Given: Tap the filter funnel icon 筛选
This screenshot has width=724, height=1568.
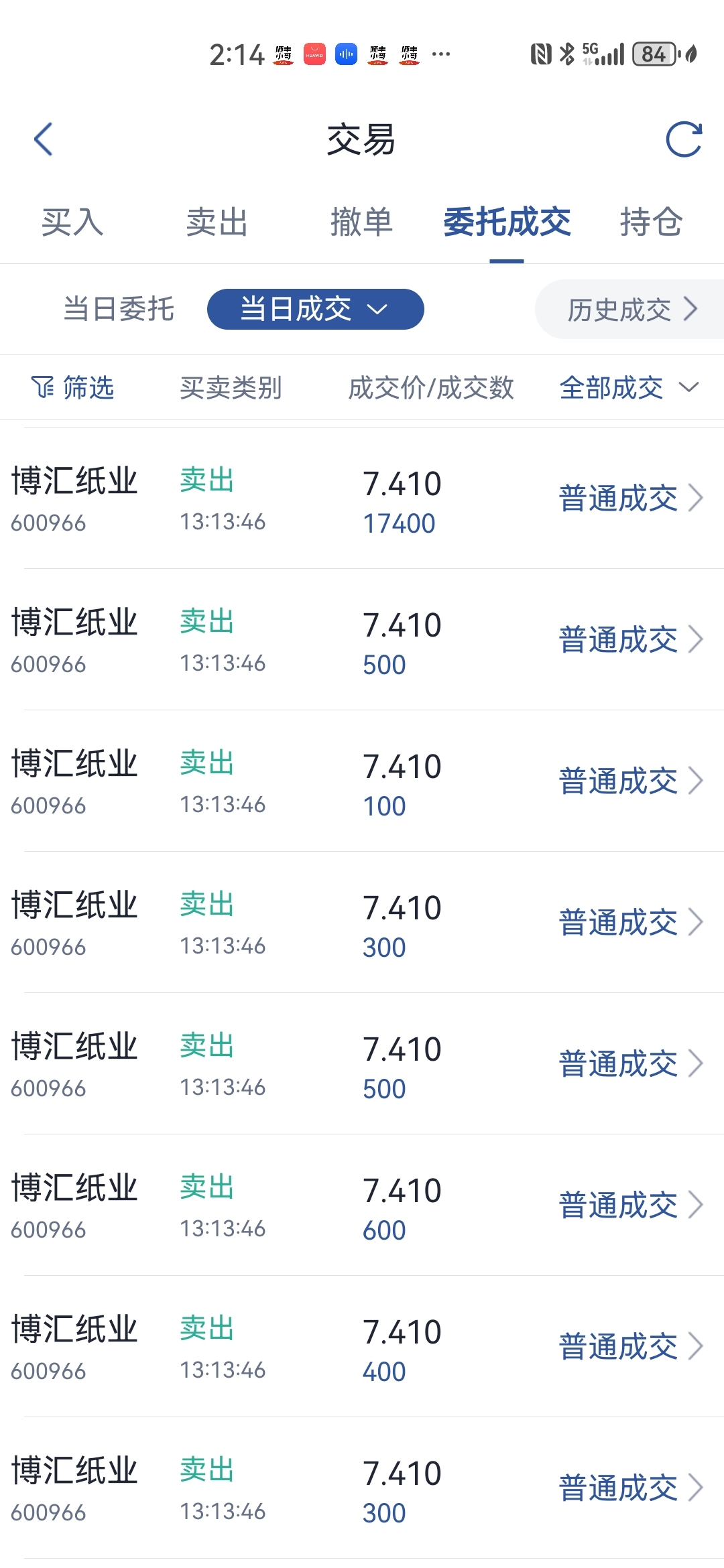Looking at the screenshot, I should [72, 387].
